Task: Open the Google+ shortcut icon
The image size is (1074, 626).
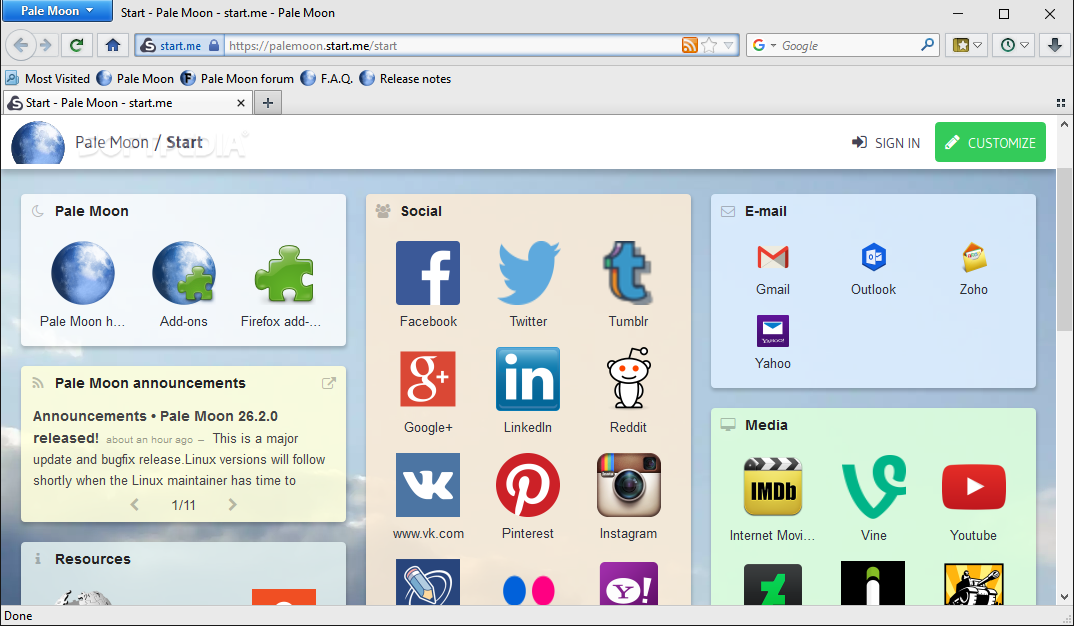Action: [x=428, y=379]
